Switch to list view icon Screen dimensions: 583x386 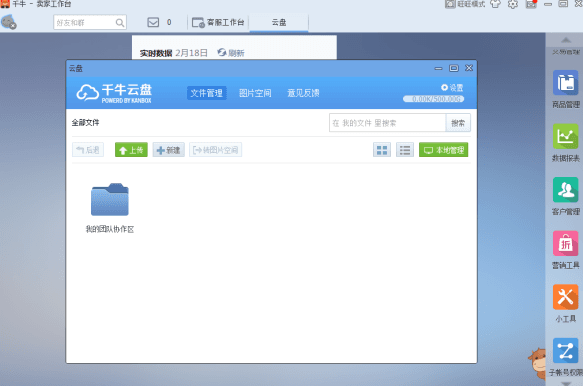tap(405, 150)
